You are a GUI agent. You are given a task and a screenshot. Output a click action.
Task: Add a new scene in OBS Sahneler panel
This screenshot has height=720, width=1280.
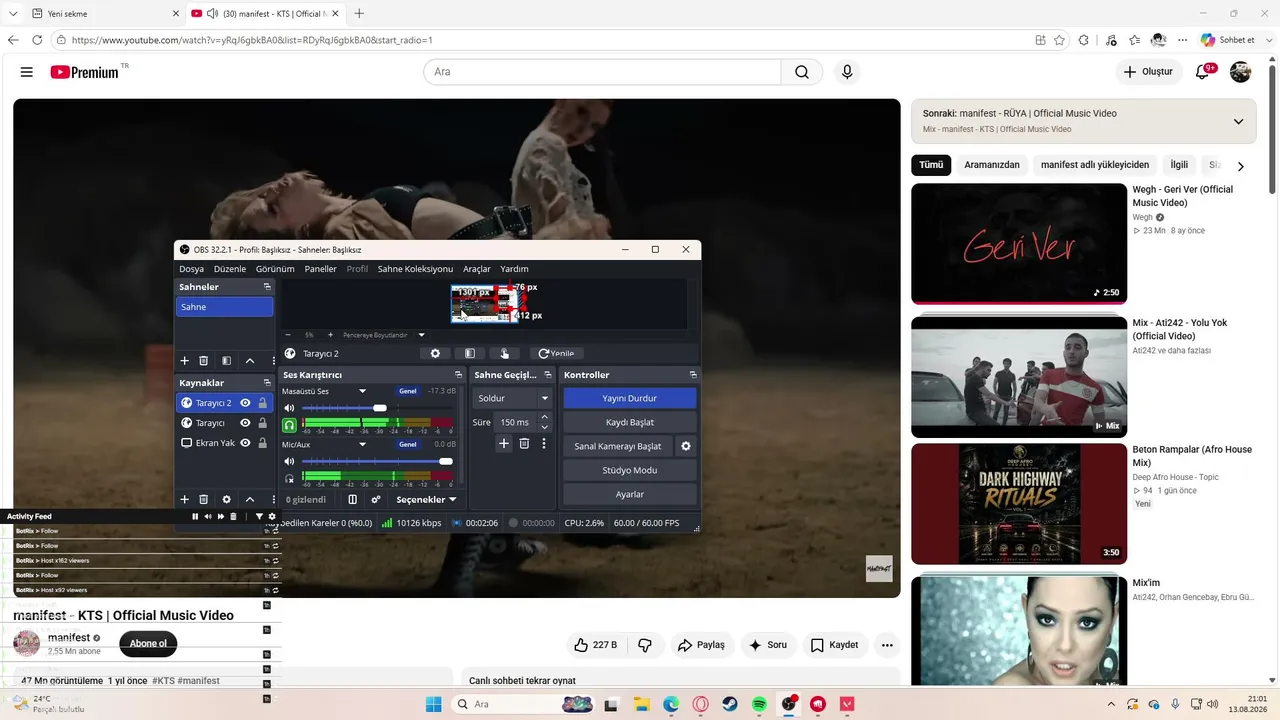pyautogui.click(x=184, y=361)
